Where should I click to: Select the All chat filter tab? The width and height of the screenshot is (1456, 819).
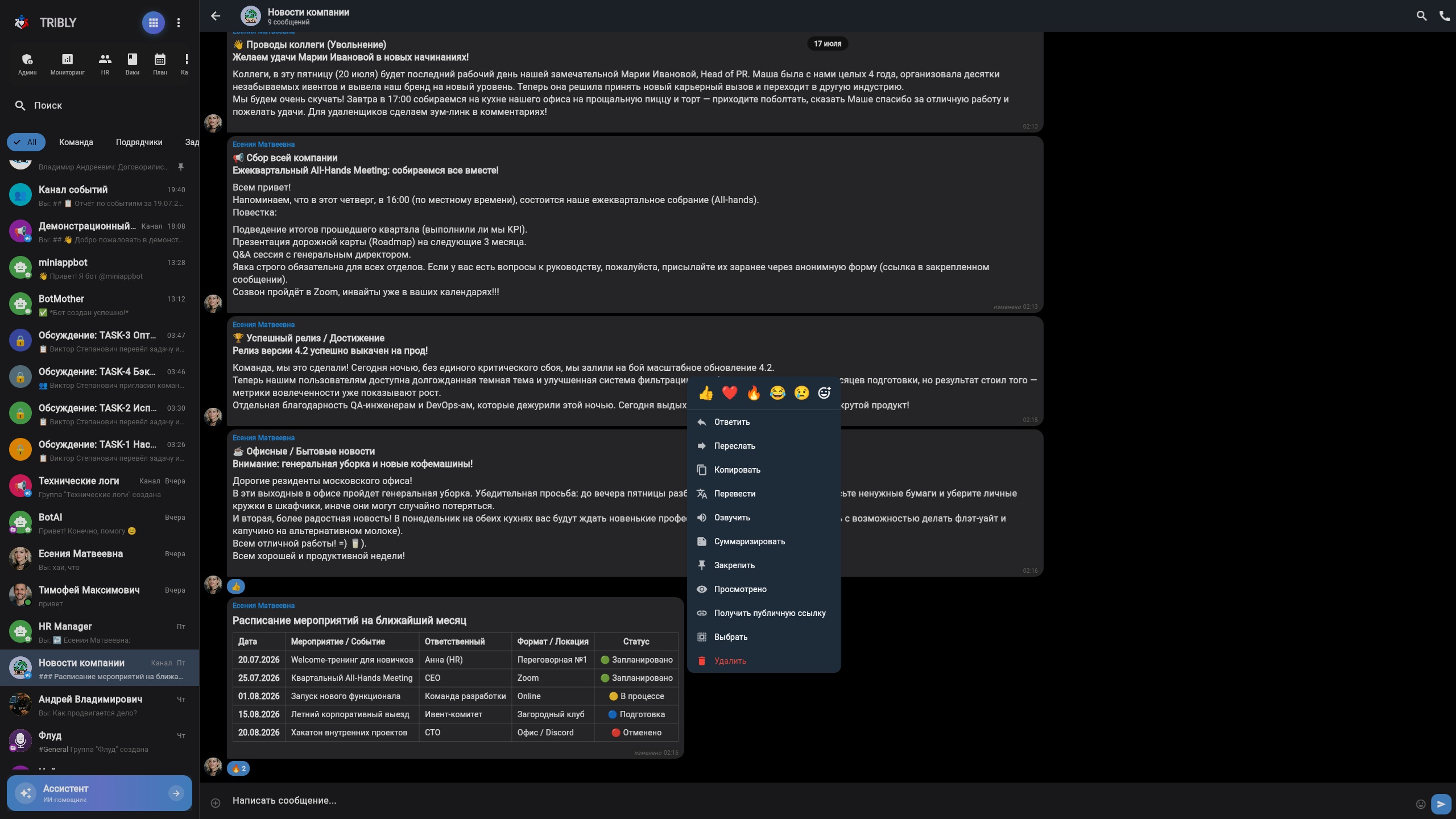tap(26, 142)
